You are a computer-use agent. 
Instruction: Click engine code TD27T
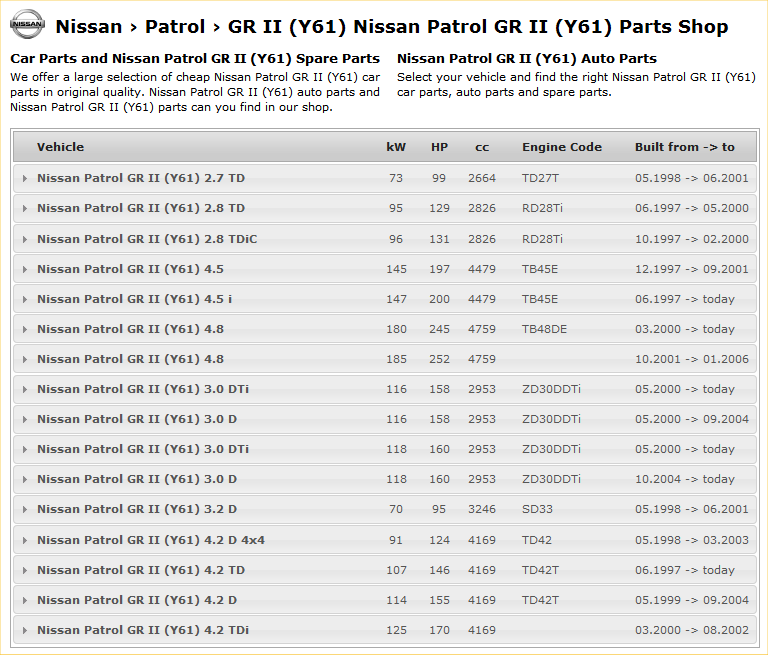click(x=540, y=178)
